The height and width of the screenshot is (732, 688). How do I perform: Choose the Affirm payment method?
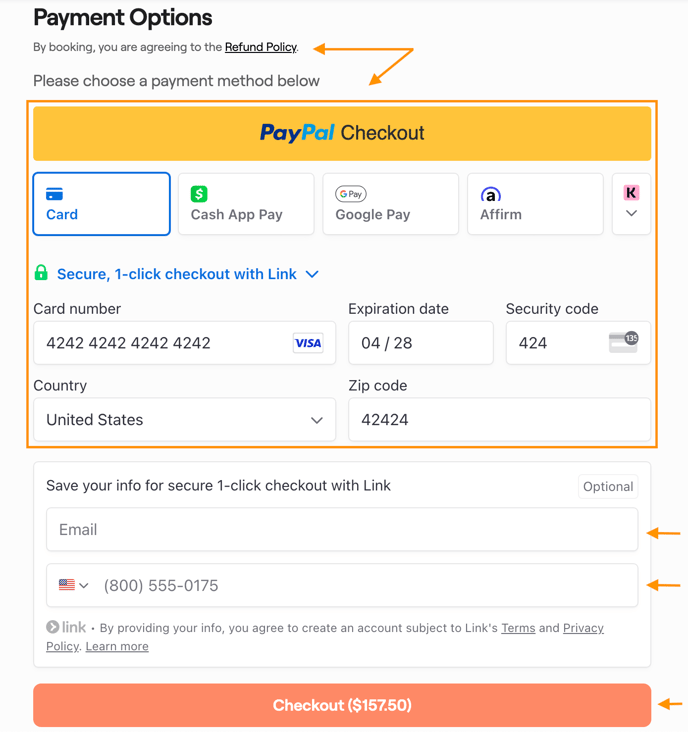click(x=535, y=204)
